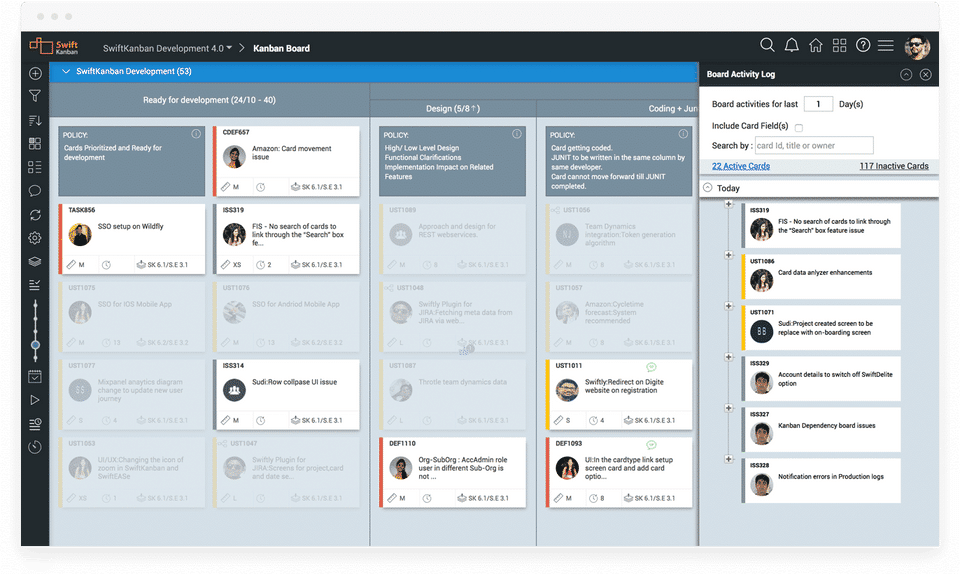Open settings gear in left sidebar
Viewport: 960px width, 574px height.
click(35, 238)
